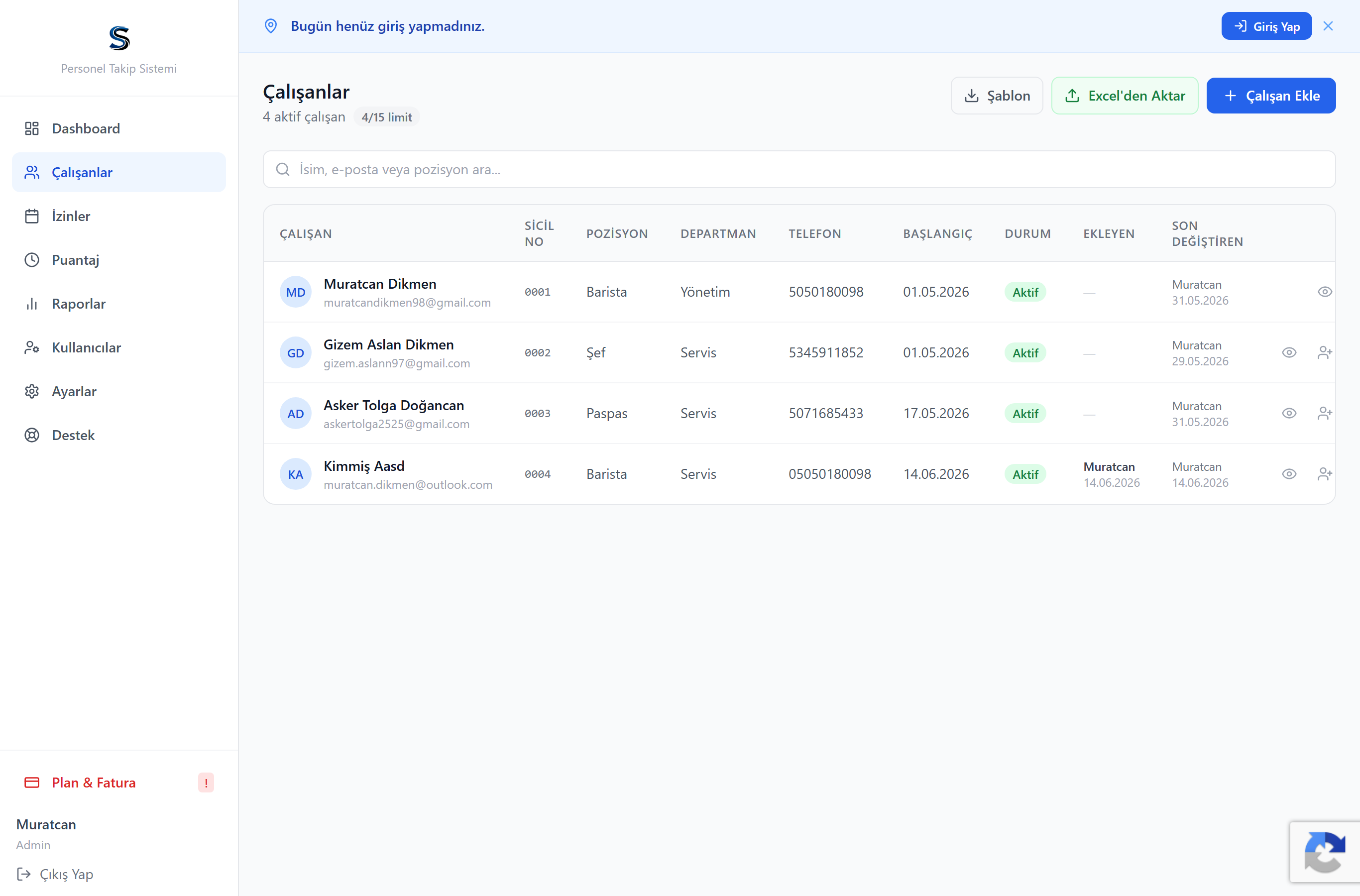Screen dimensions: 1360x896
Task: Click the BAŞLANGIÇ column header
Action: tap(938, 233)
